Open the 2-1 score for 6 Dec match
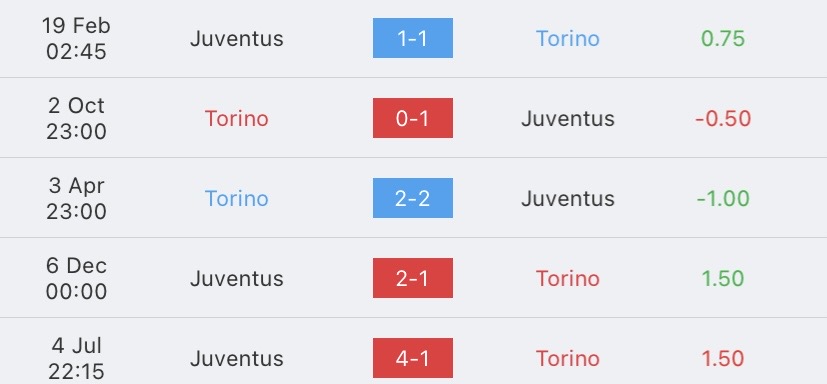Image resolution: width=827 pixels, height=384 pixels. coord(412,278)
